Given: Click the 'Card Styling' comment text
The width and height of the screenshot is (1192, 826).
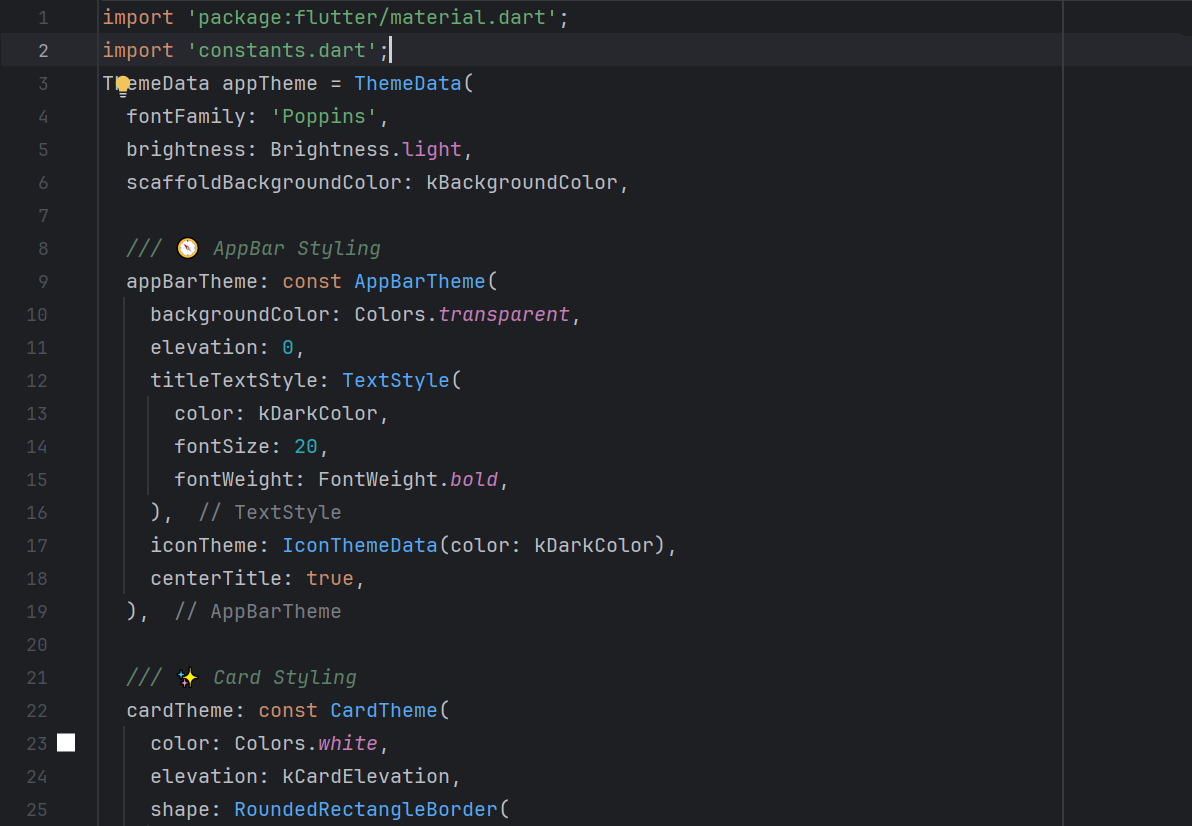Looking at the screenshot, I should tap(284, 678).
